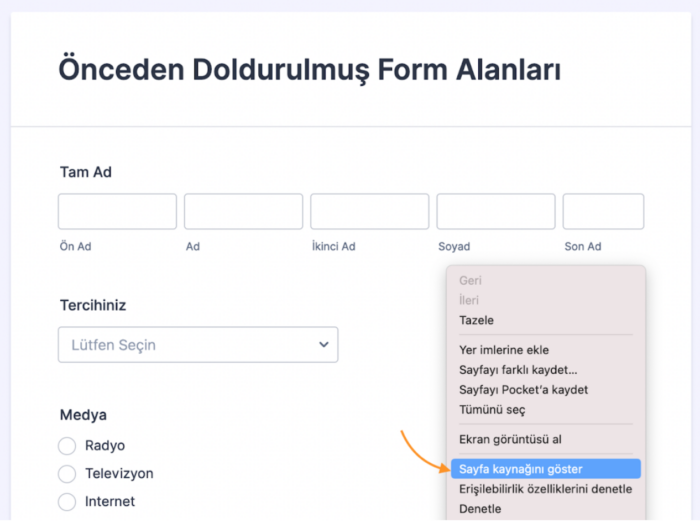700x523 pixels.
Task: Select Yer imlerine ekle menu entry
Action: (x=504, y=350)
